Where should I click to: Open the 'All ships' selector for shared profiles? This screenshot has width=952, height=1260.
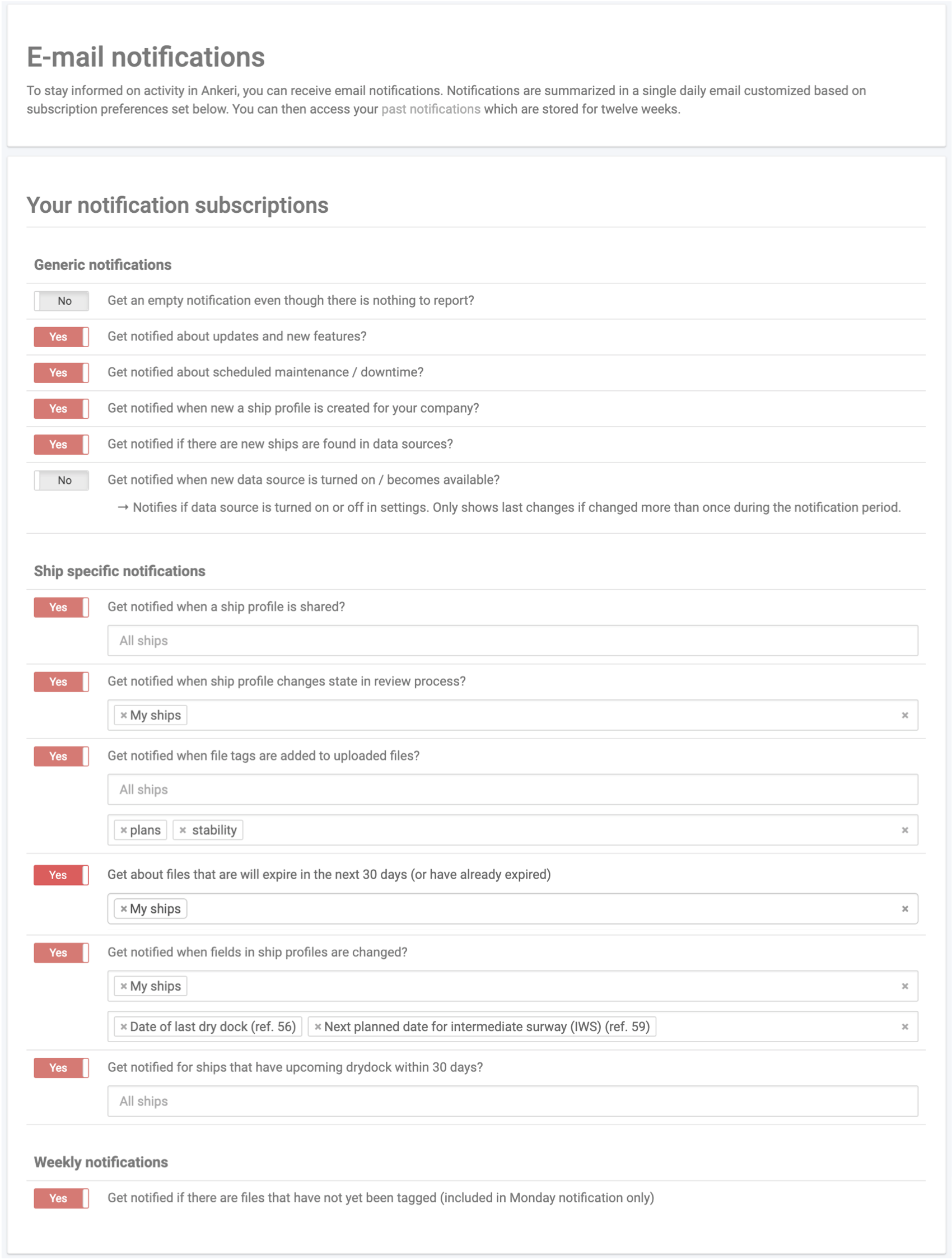[513, 641]
